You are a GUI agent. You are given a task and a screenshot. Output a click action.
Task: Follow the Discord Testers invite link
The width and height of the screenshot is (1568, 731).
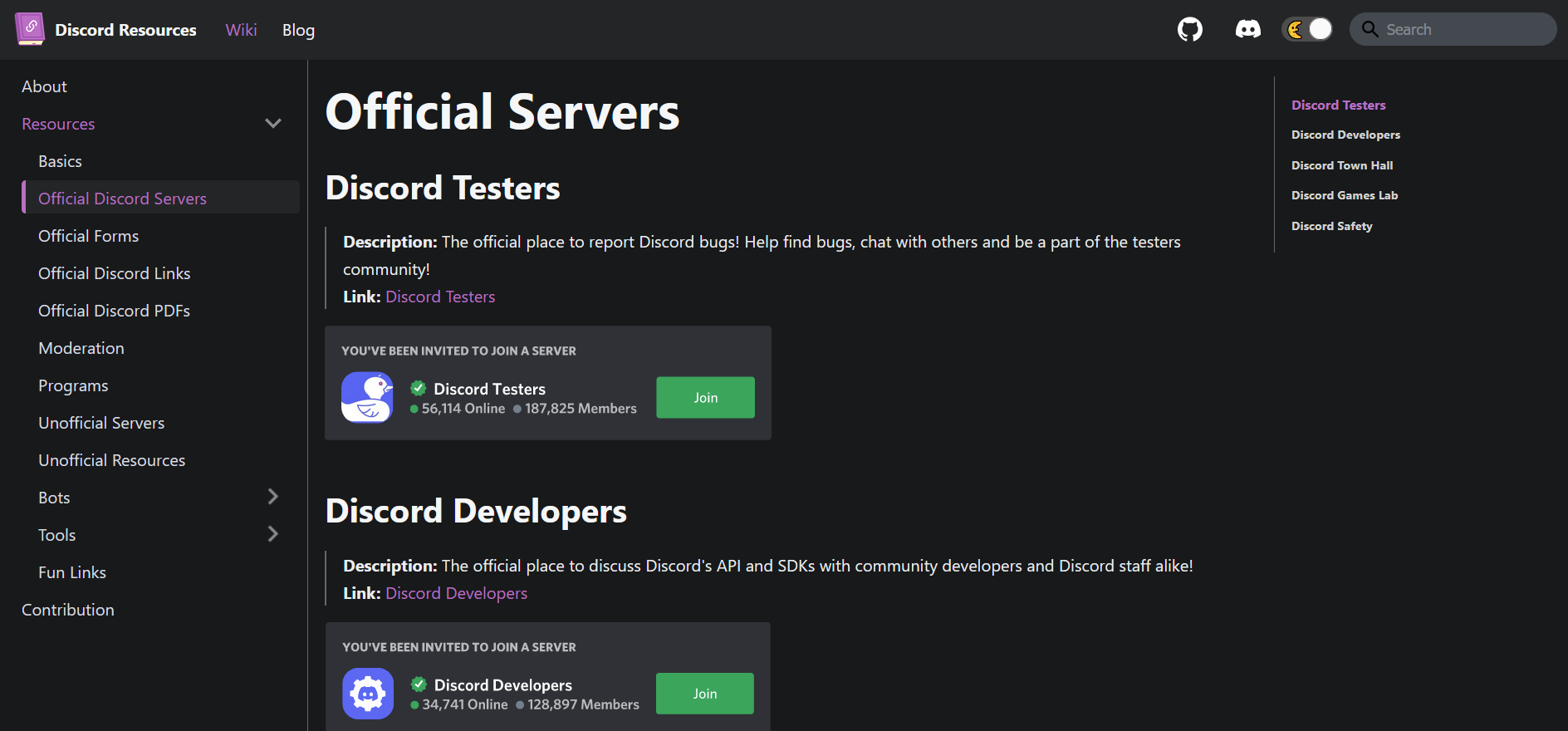click(440, 297)
